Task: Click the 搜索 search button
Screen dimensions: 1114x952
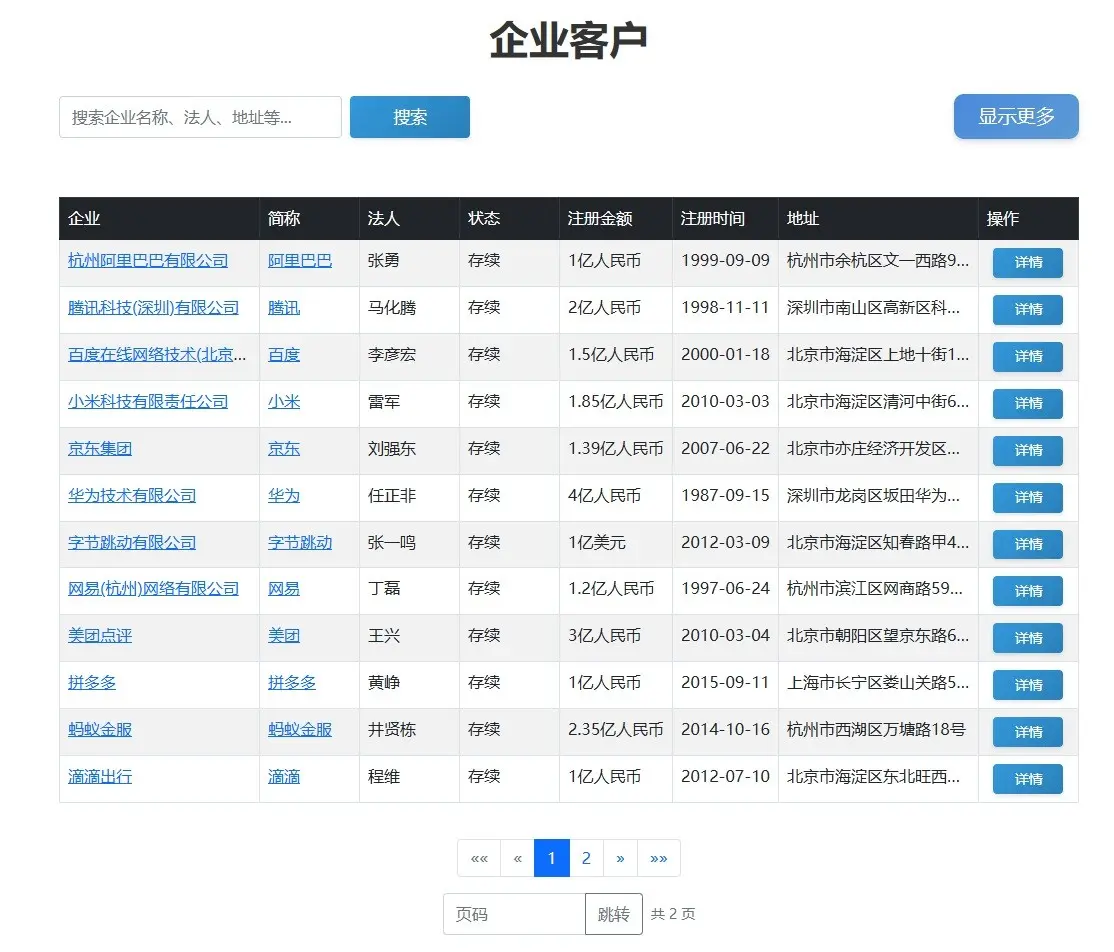Action: (410, 117)
